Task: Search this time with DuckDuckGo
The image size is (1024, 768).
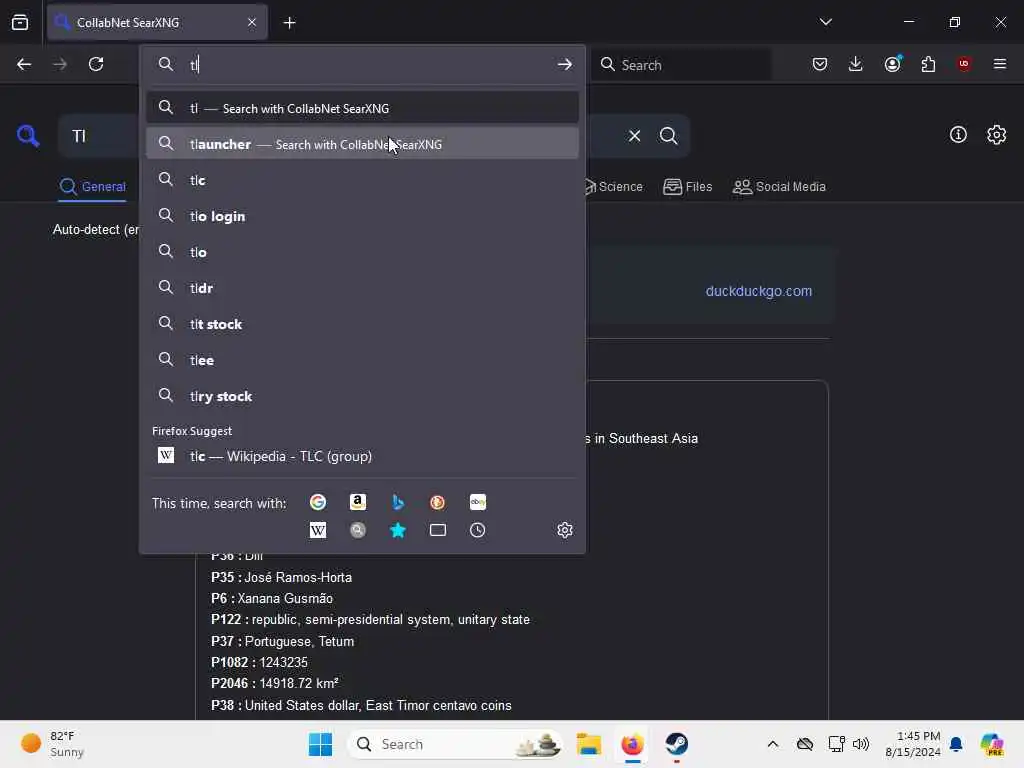Action: (438, 502)
